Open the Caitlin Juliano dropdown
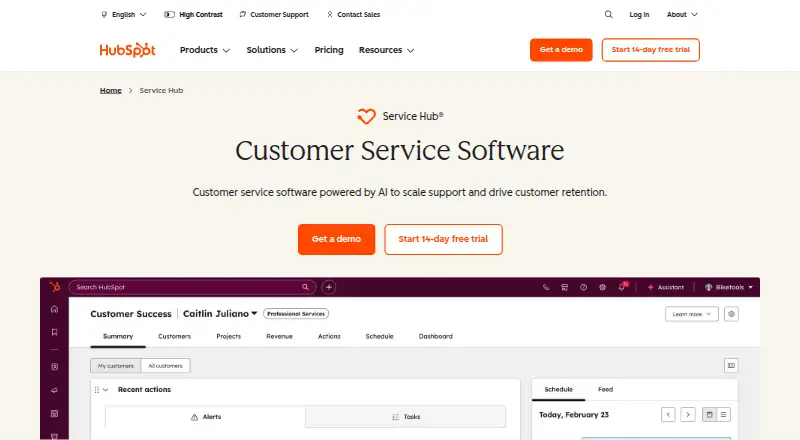 (220, 313)
